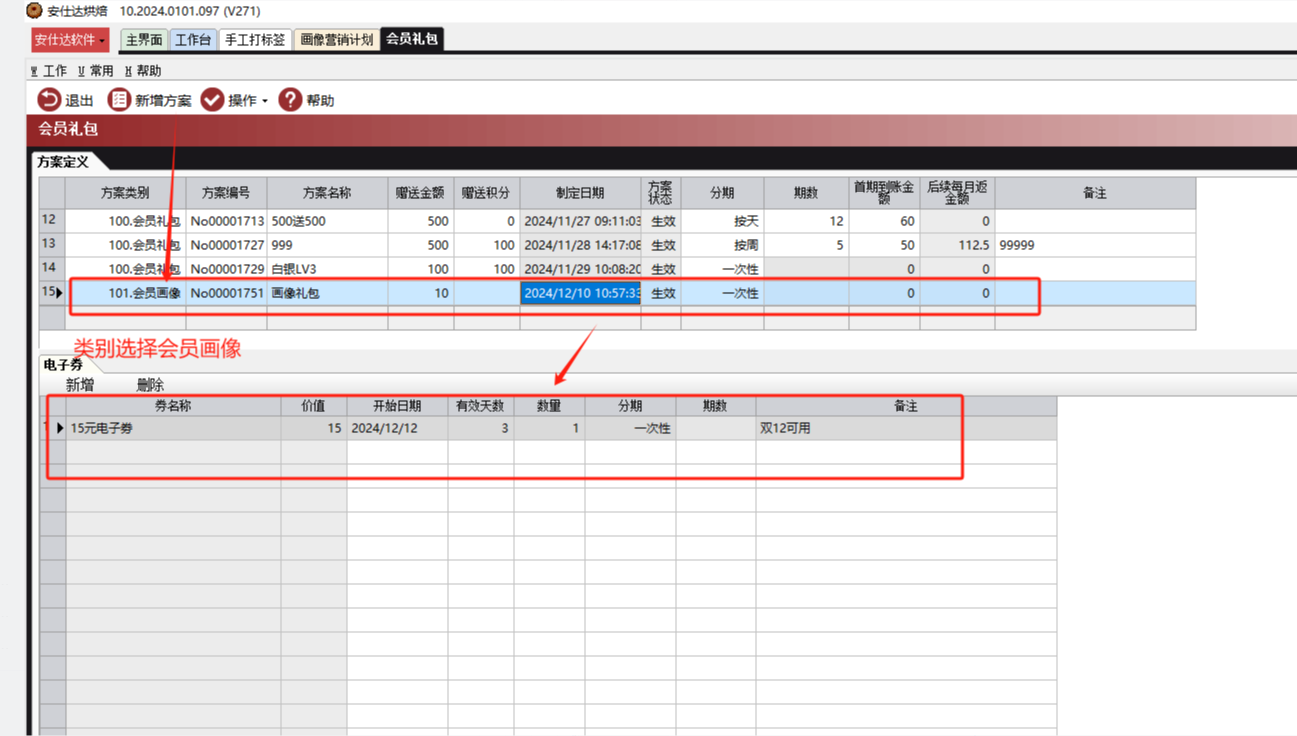Click the 有效天数 column header

point(480,406)
